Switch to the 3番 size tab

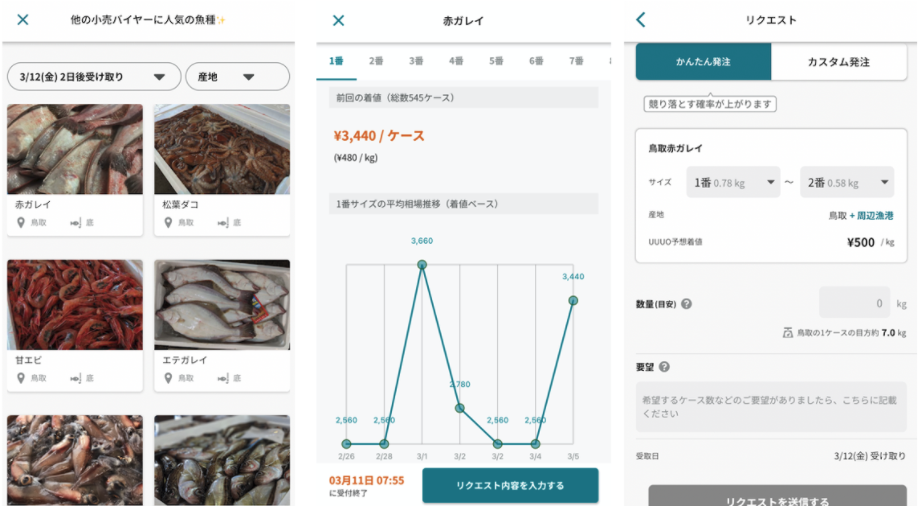[416, 61]
